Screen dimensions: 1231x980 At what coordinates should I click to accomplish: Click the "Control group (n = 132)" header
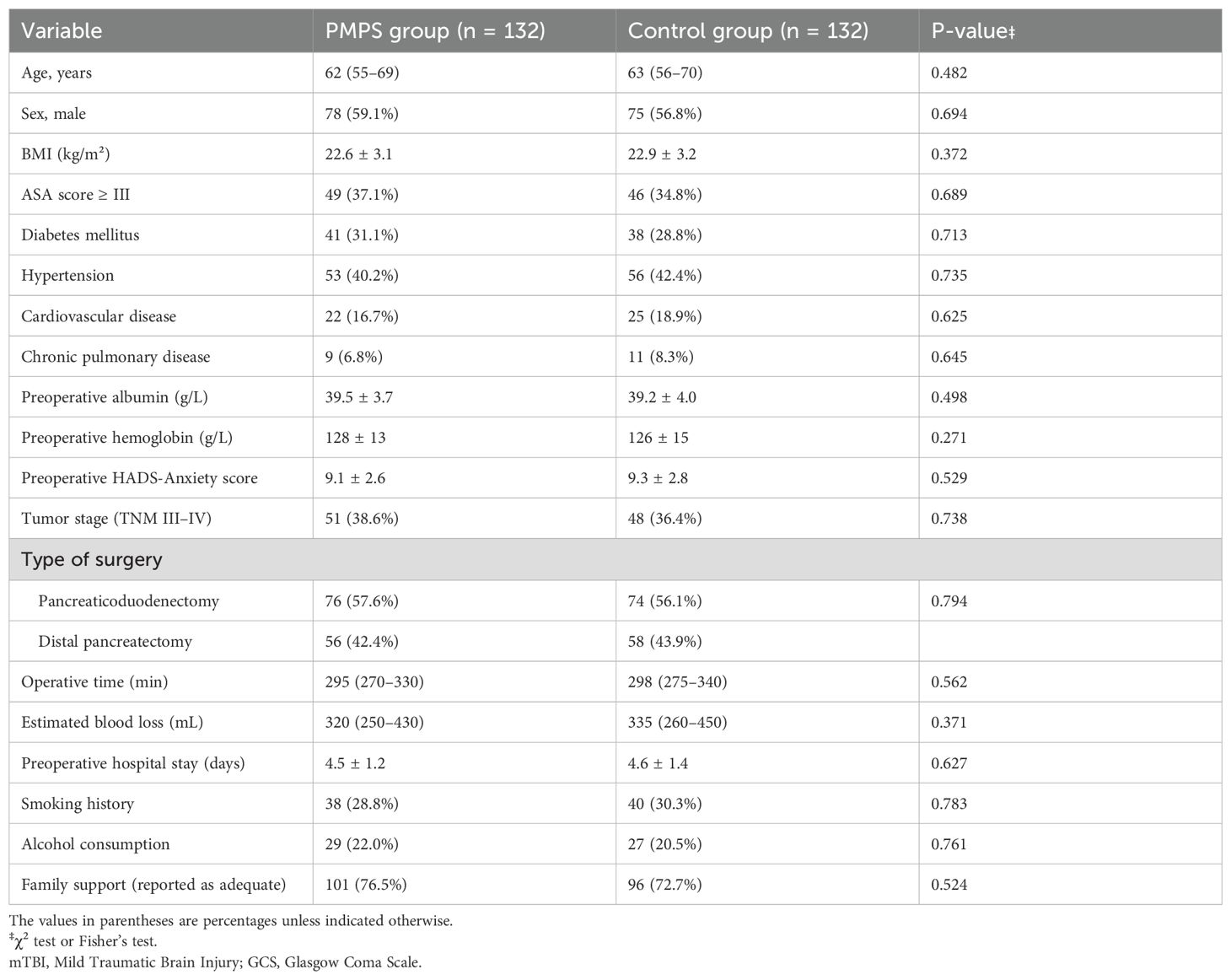coord(748,31)
